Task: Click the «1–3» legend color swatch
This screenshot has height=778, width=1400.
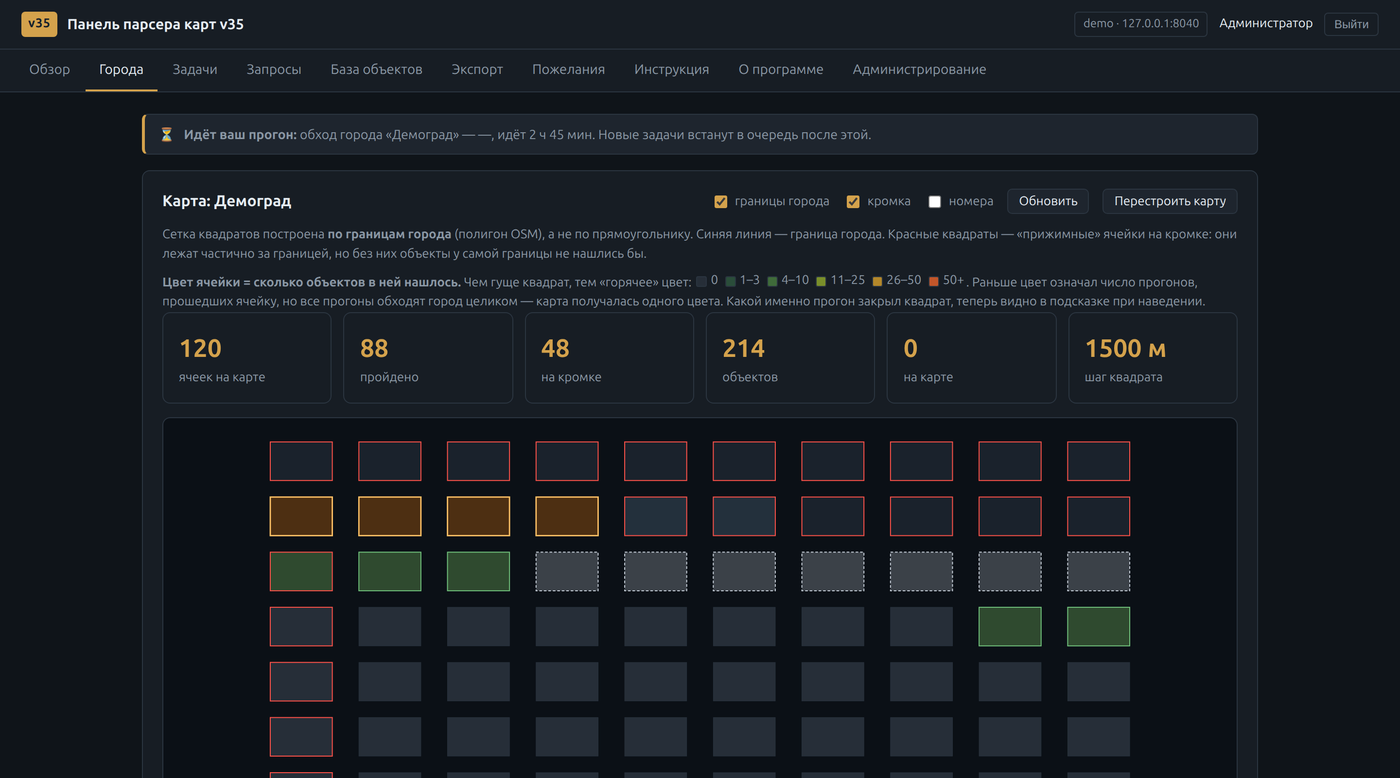Action: pyautogui.click(x=731, y=281)
